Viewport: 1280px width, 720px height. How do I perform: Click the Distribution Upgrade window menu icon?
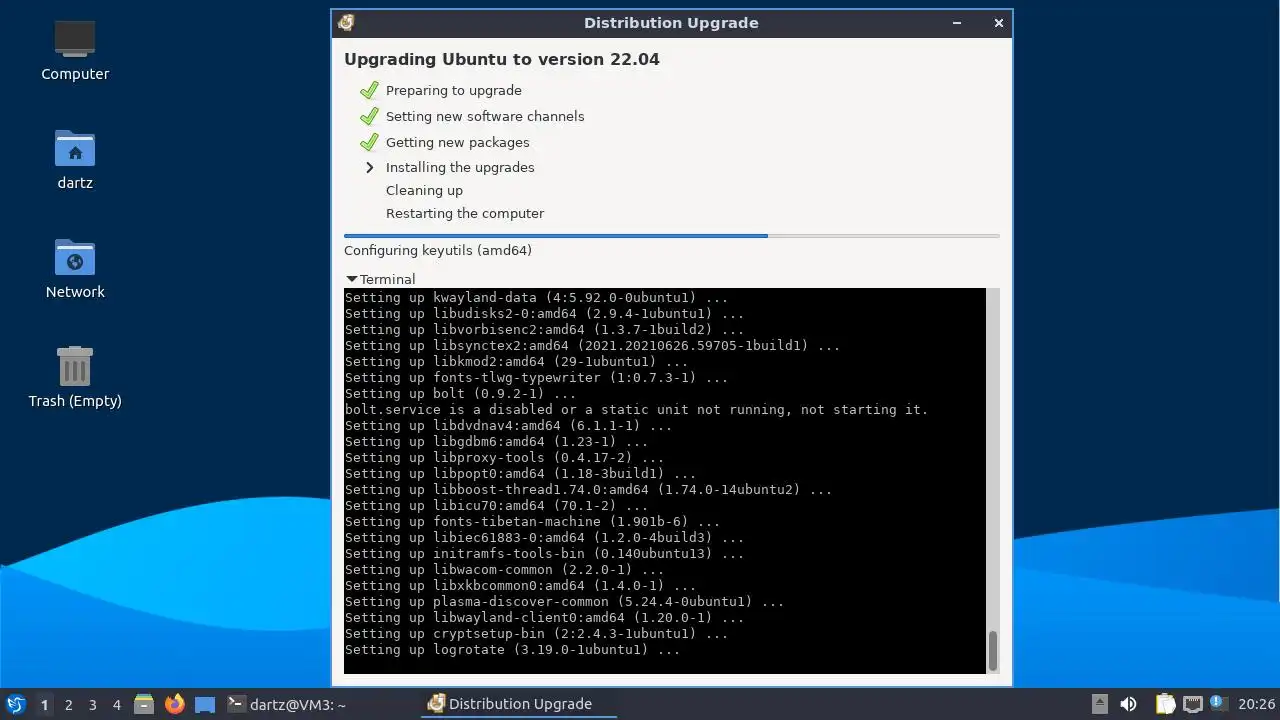346,23
